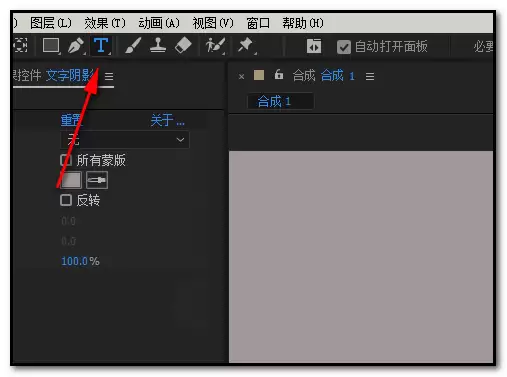Open the 图层(L) menu
The image size is (507, 377).
click(x=51, y=23)
